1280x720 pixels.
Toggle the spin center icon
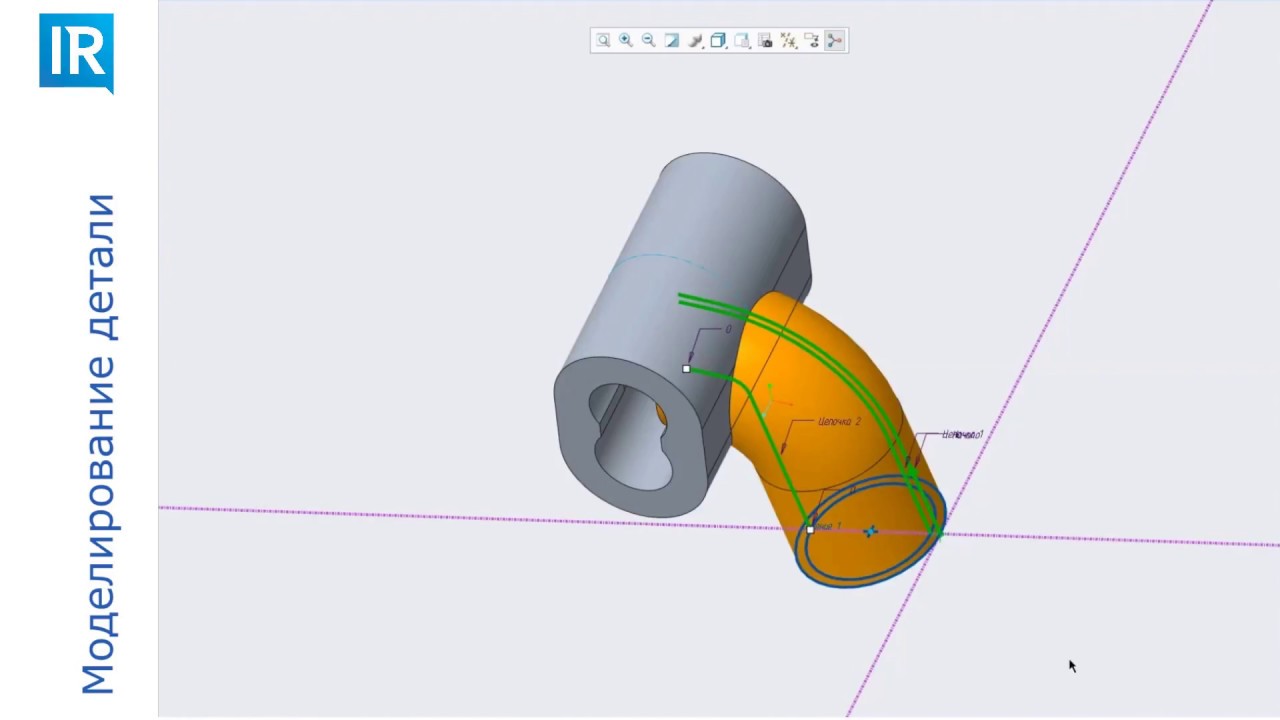[835, 41]
